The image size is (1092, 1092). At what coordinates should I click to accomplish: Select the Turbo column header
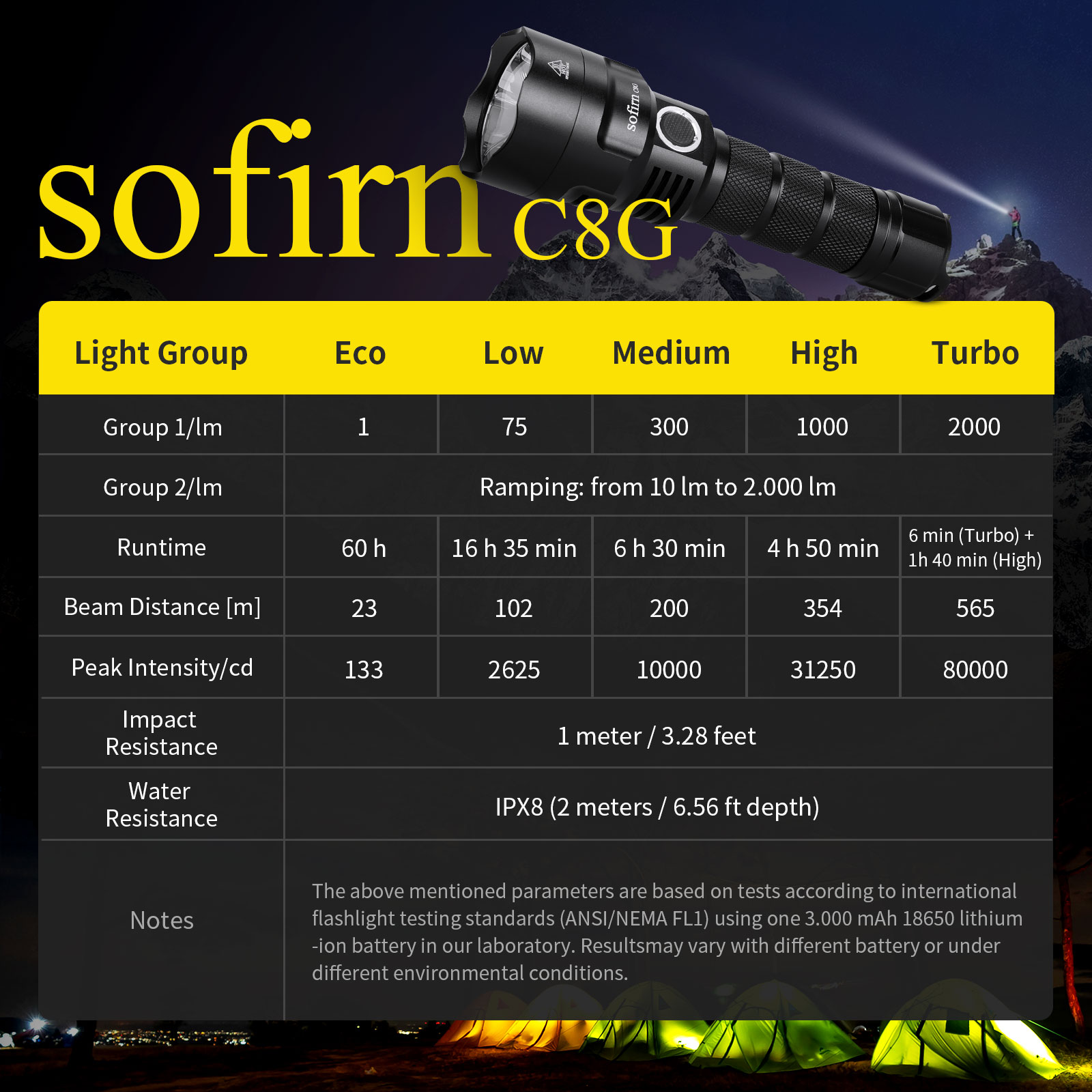976,354
